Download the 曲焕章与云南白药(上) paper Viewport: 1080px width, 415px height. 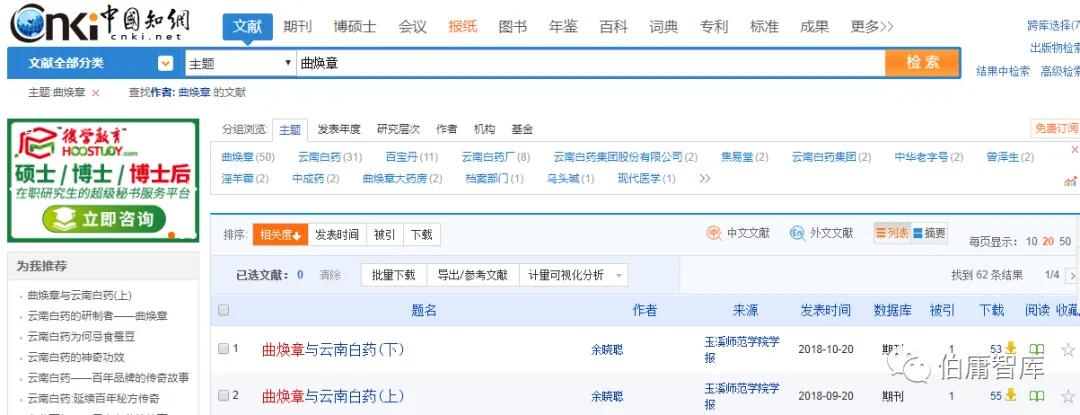click(1010, 395)
